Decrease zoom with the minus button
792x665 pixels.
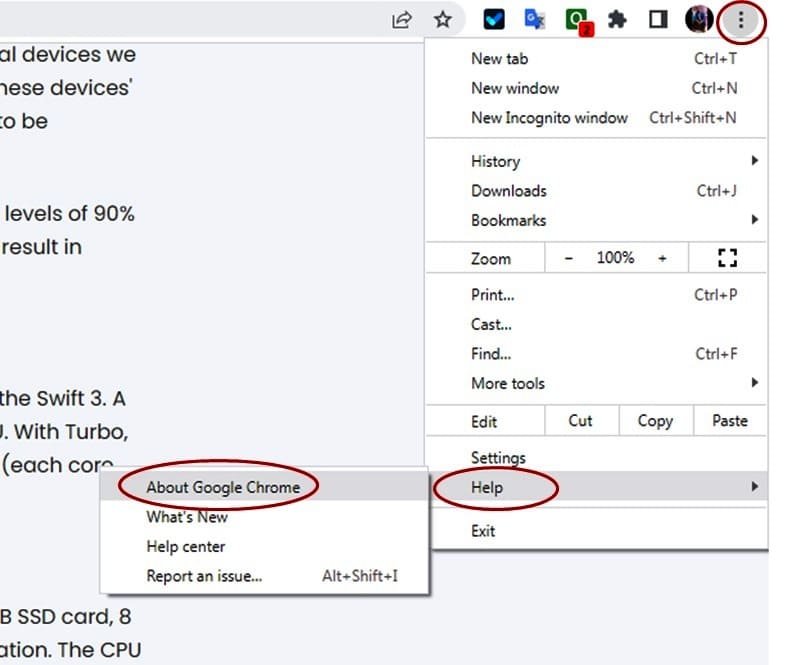(569, 258)
